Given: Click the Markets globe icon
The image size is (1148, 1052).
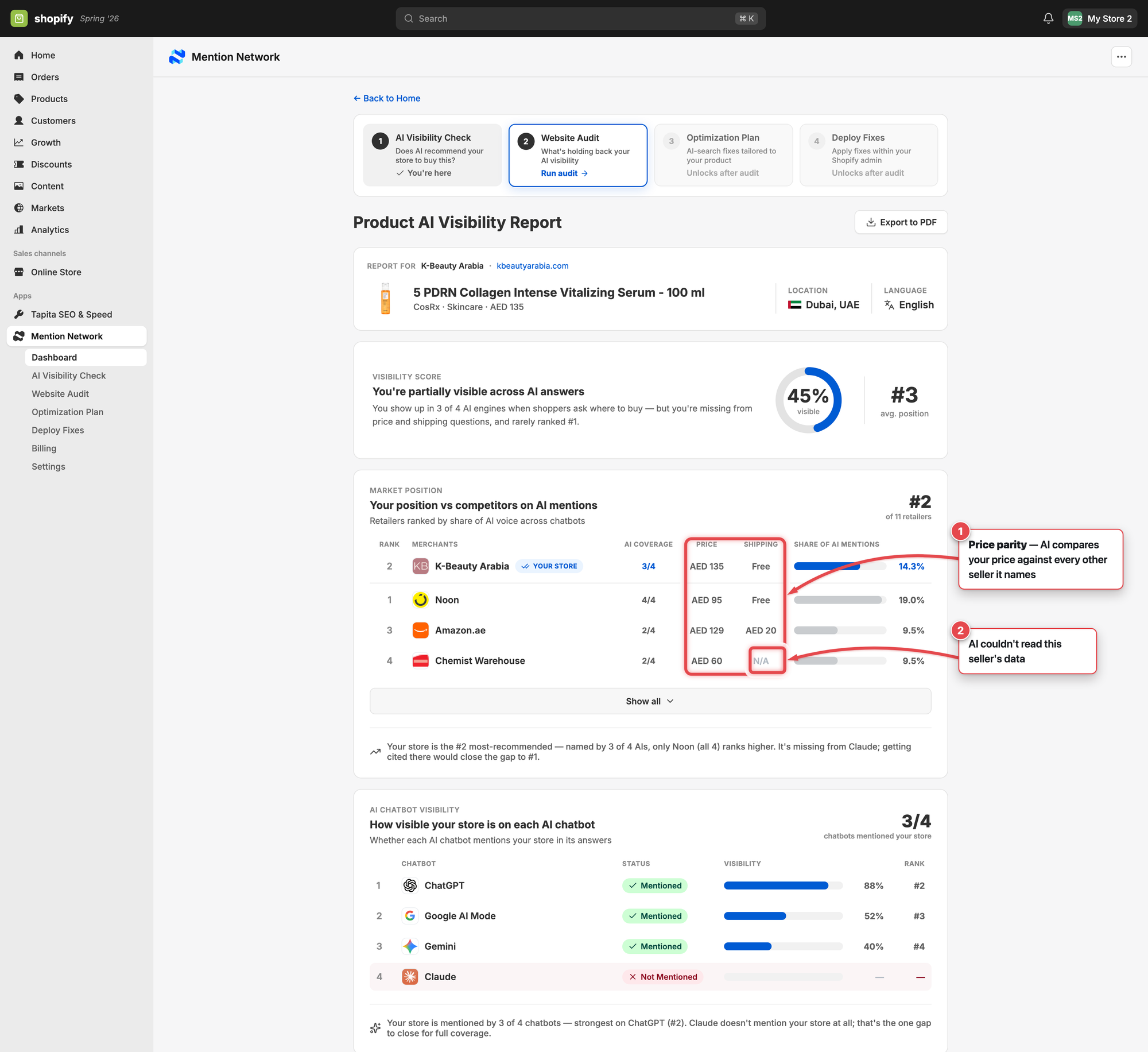Looking at the screenshot, I should pyautogui.click(x=19, y=208).
